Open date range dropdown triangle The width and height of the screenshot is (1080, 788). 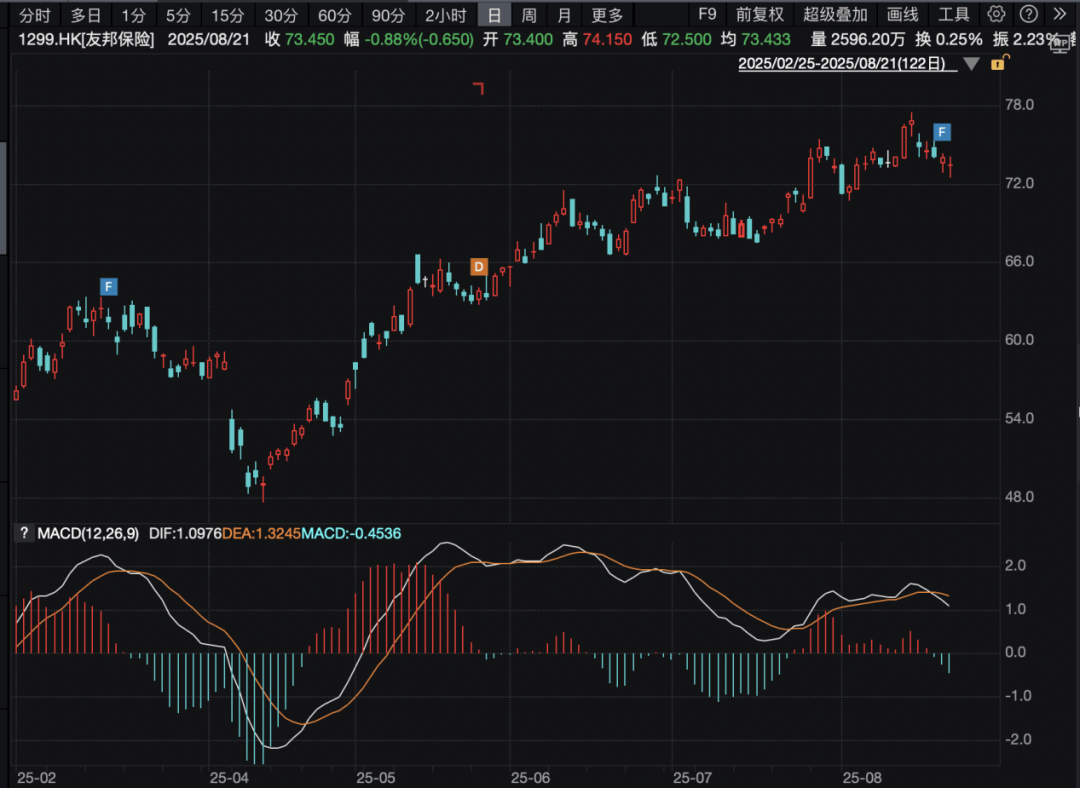(x=971, y=64)
